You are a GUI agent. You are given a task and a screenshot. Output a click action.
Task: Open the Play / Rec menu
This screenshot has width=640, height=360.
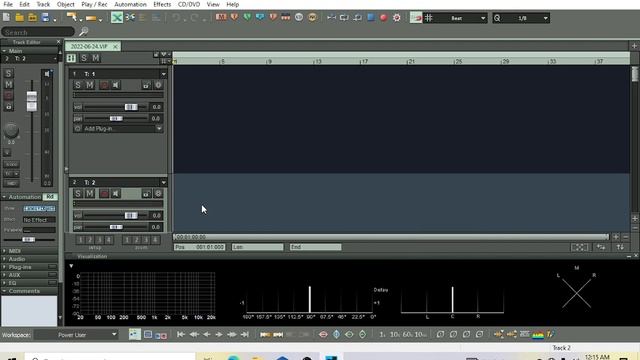click(x=94, y=4)
